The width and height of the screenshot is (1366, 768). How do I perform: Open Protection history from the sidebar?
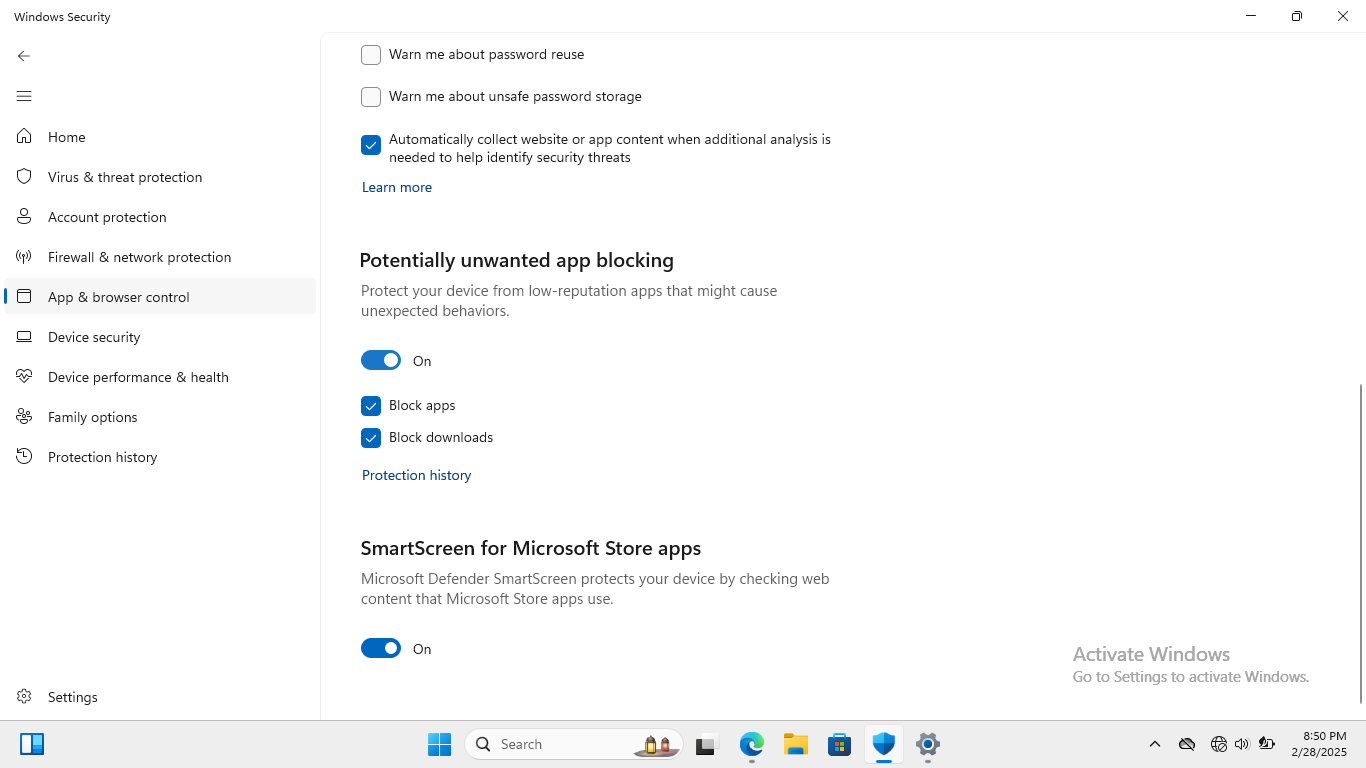pyautogui.click(x=102, y=457)
